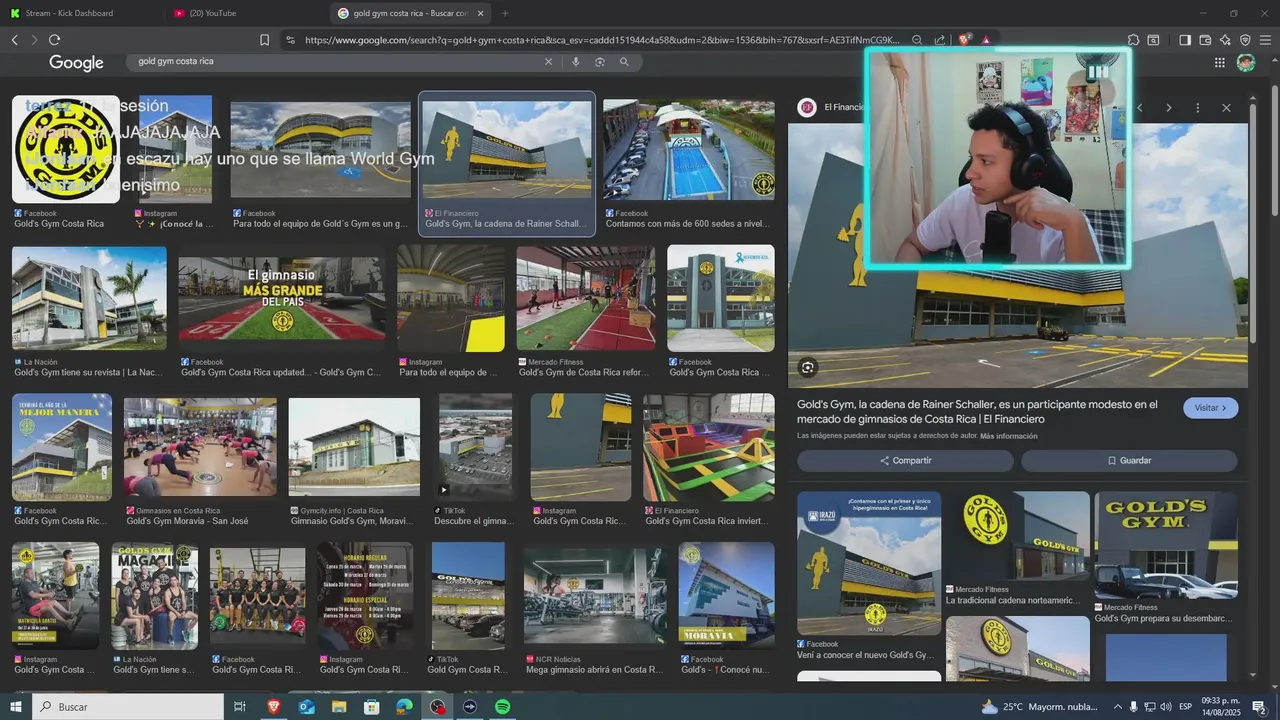The width and height of the screenshot is (1280, 720).
Task: Open the El Financiero trampoline park image
Action: (x=709, y=447)
